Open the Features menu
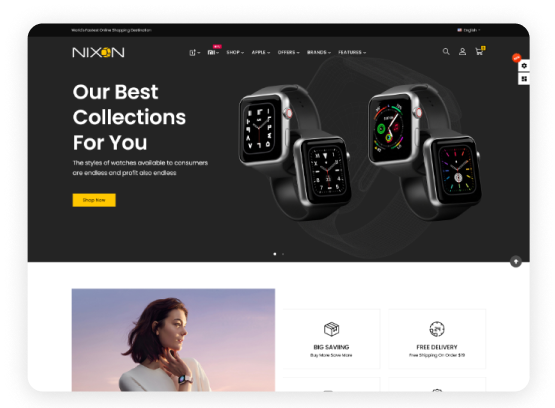This screenshot has width=555, height=408. (352, 52)
